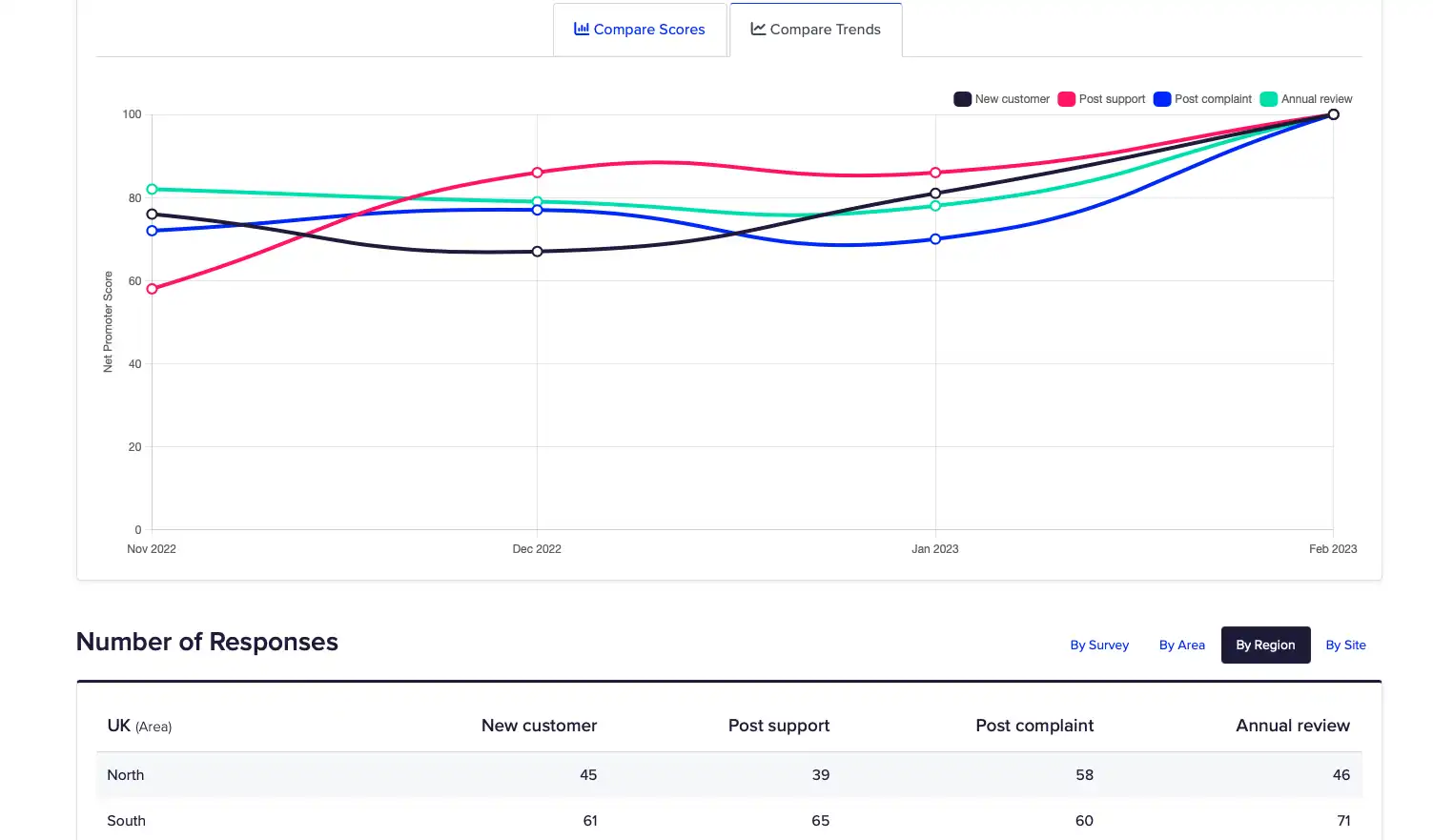
Task: Click the line chart icon on Compare Trends
Action: (758, 29)
